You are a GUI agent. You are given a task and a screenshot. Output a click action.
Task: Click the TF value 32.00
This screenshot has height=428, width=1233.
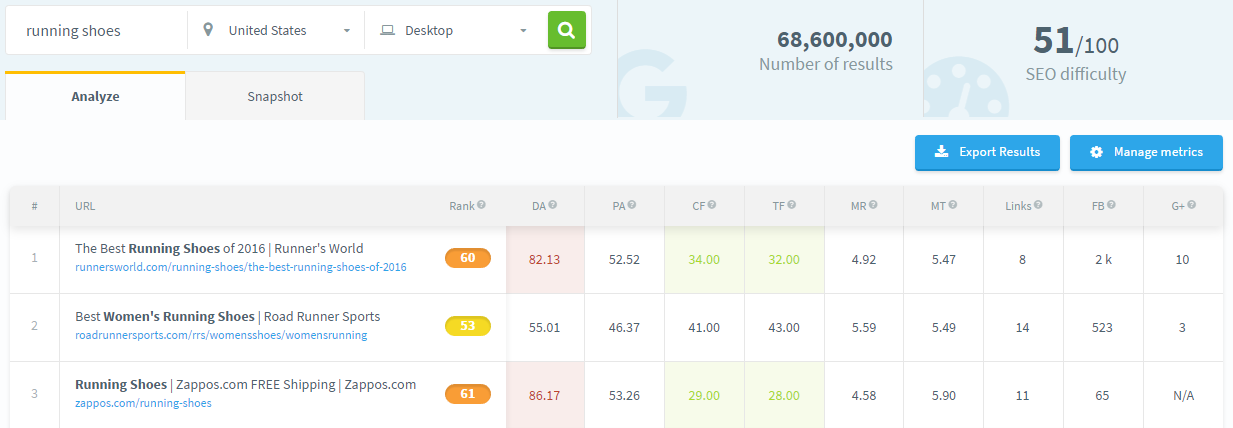pyautogui.click(x=784, y=259)
